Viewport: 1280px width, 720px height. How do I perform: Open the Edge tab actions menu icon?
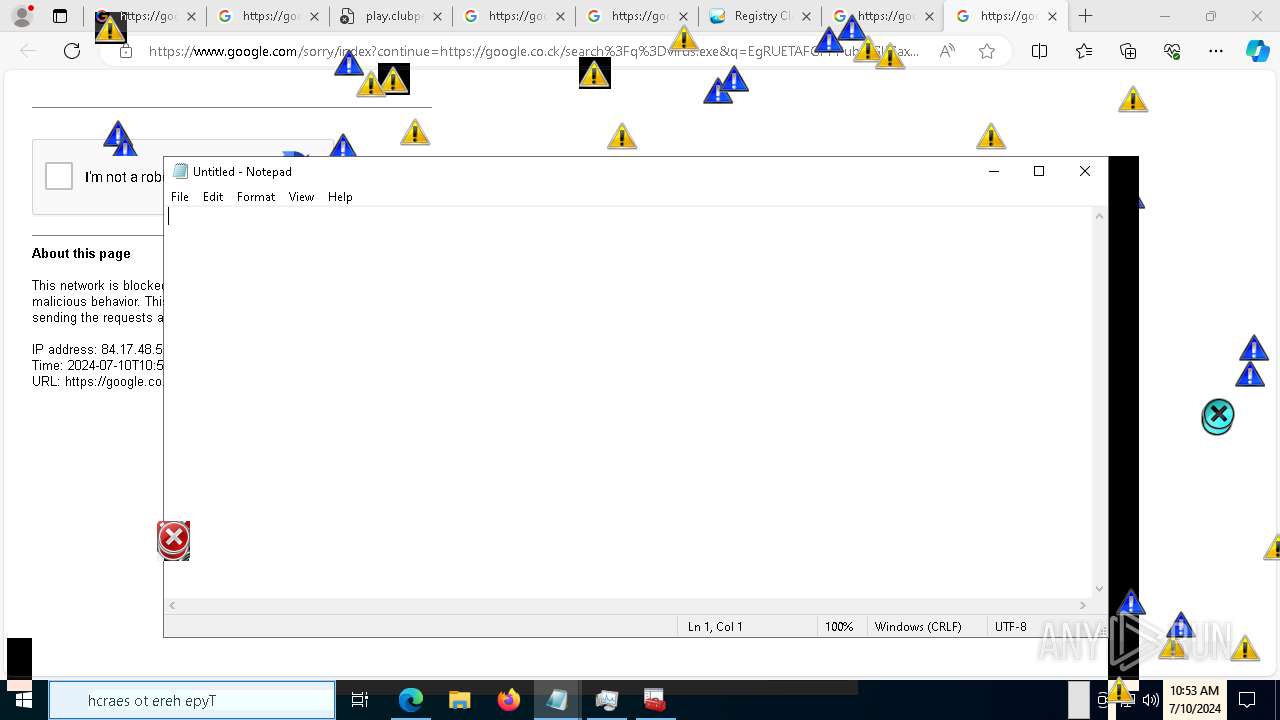click(60, 16)
